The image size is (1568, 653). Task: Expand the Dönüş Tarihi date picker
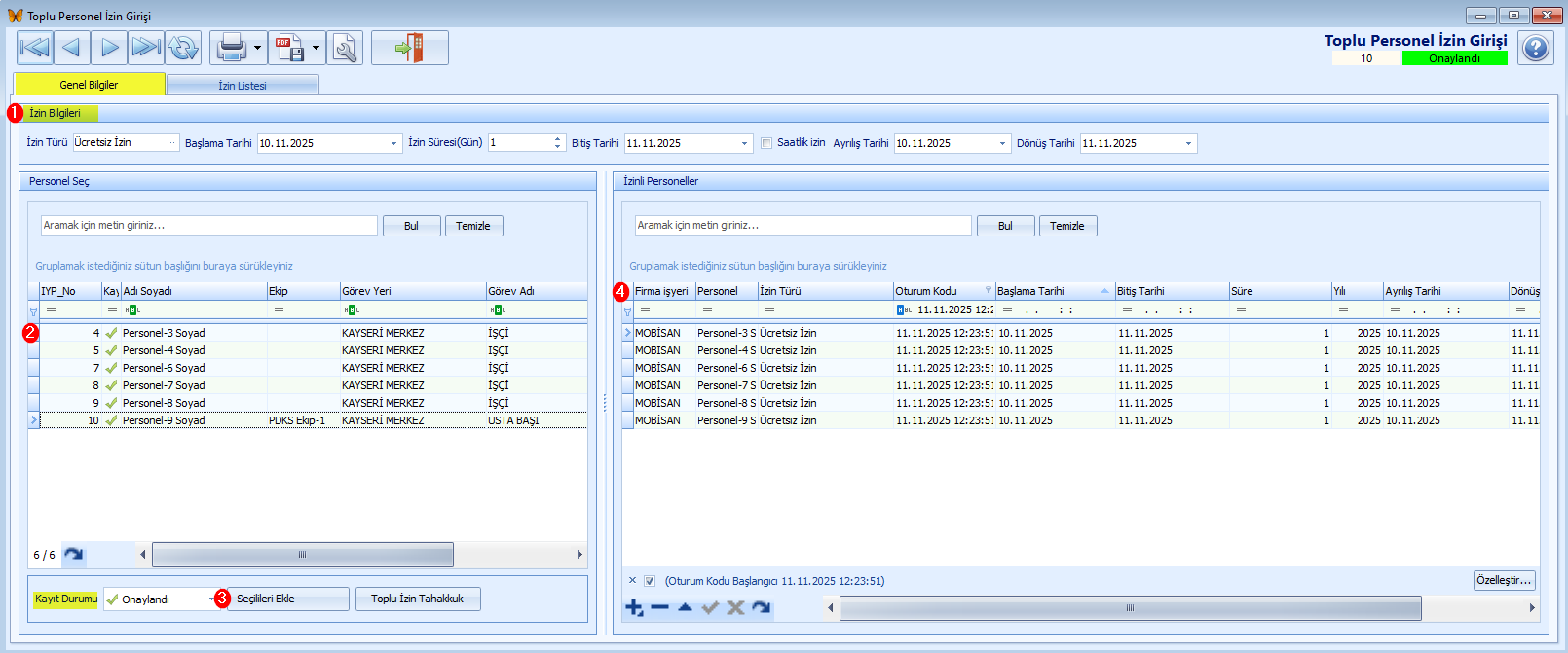coord(1188,144)
